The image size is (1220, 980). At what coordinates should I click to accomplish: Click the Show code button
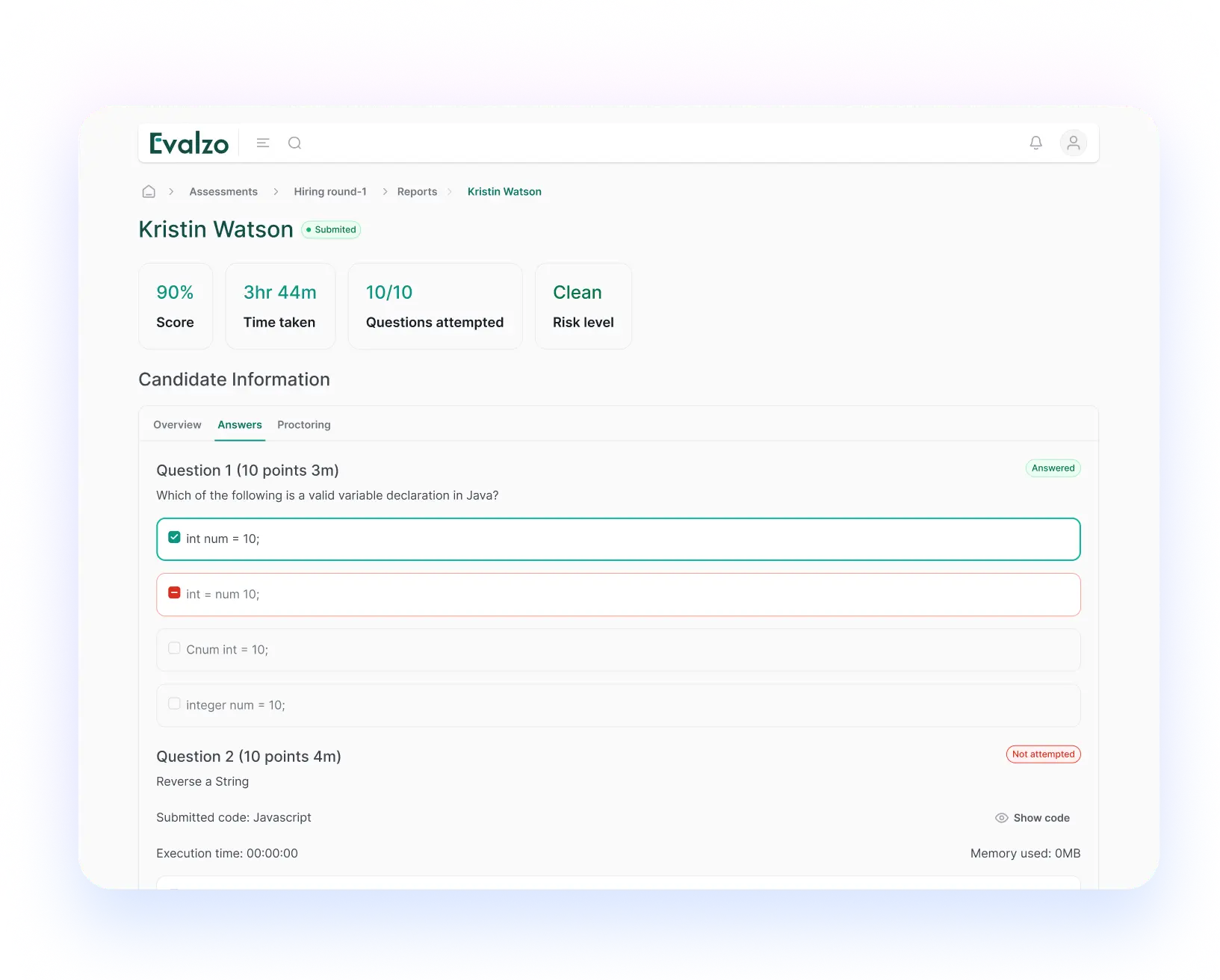pos(1041,818)
